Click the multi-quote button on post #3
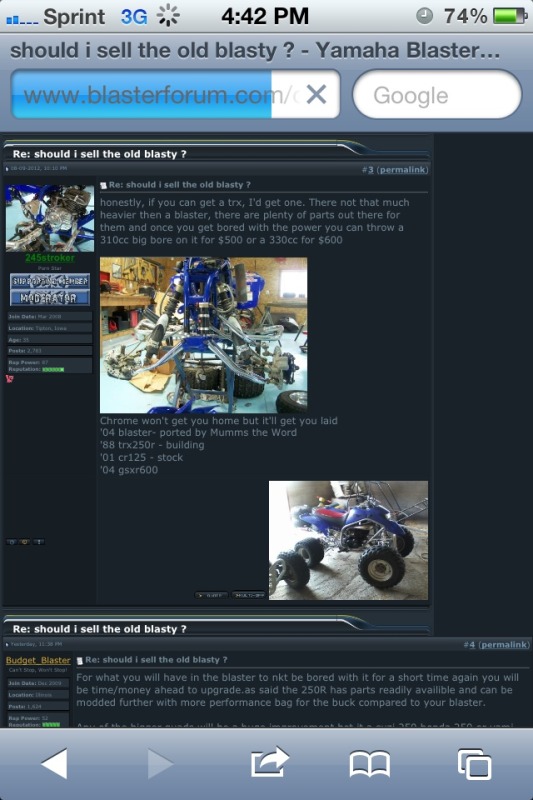Viewport: 533px width, 800px height. click(x=248, y=595)
